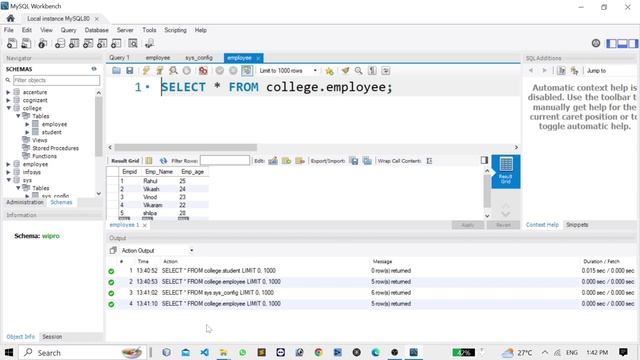Click the Filter objects search box
Image resolution: width=640 pixels, height=360 pixels.
pos(56,80)
